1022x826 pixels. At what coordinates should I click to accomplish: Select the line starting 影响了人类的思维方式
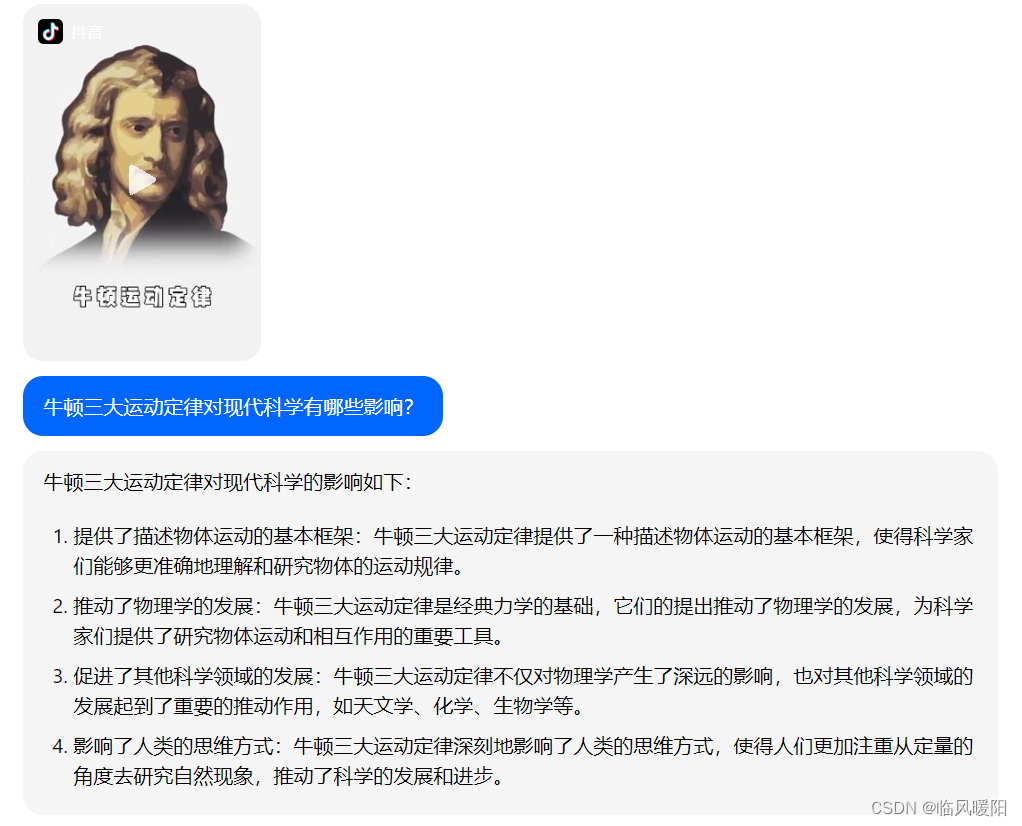[523, 746]
